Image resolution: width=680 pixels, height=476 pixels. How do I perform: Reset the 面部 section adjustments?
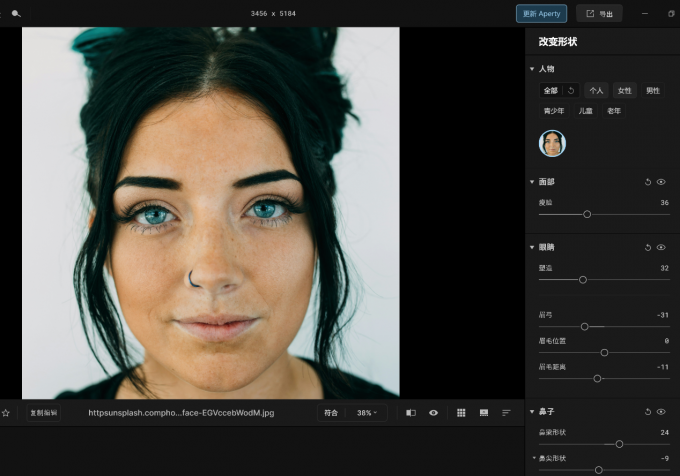coord(648,182)
